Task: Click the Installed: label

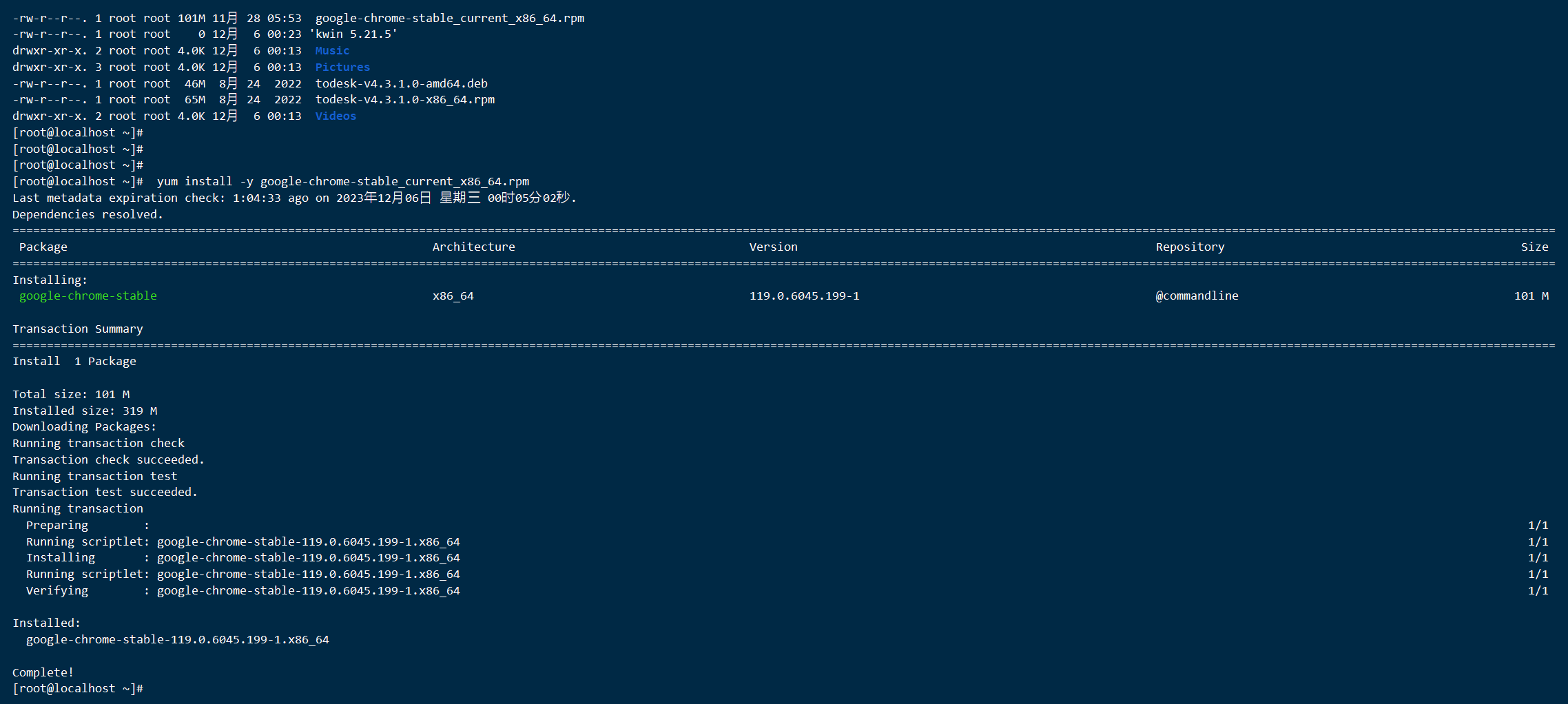Action: point(47,623)
